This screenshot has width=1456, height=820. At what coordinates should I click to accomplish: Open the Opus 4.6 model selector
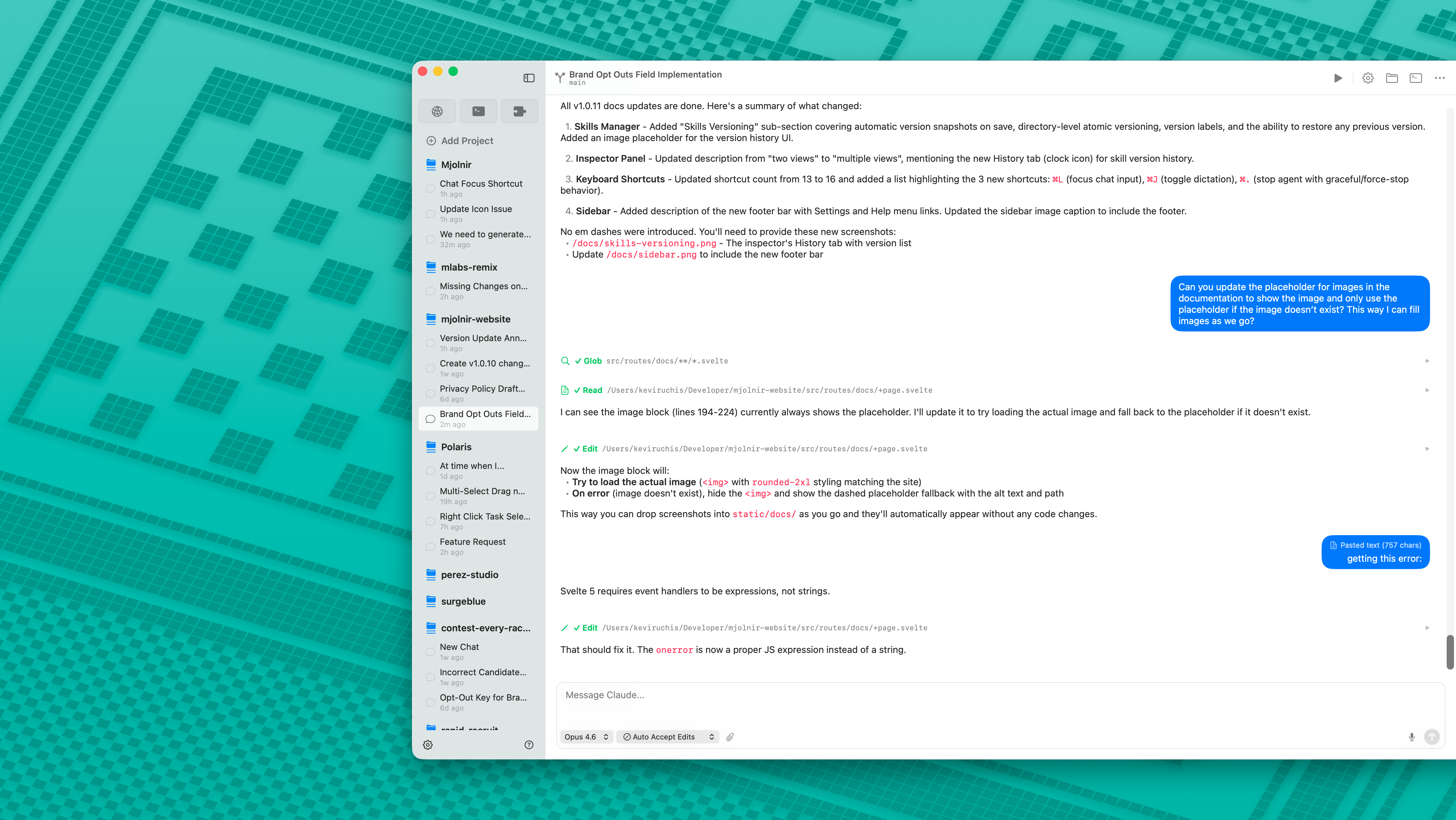[x=586, y=737]
